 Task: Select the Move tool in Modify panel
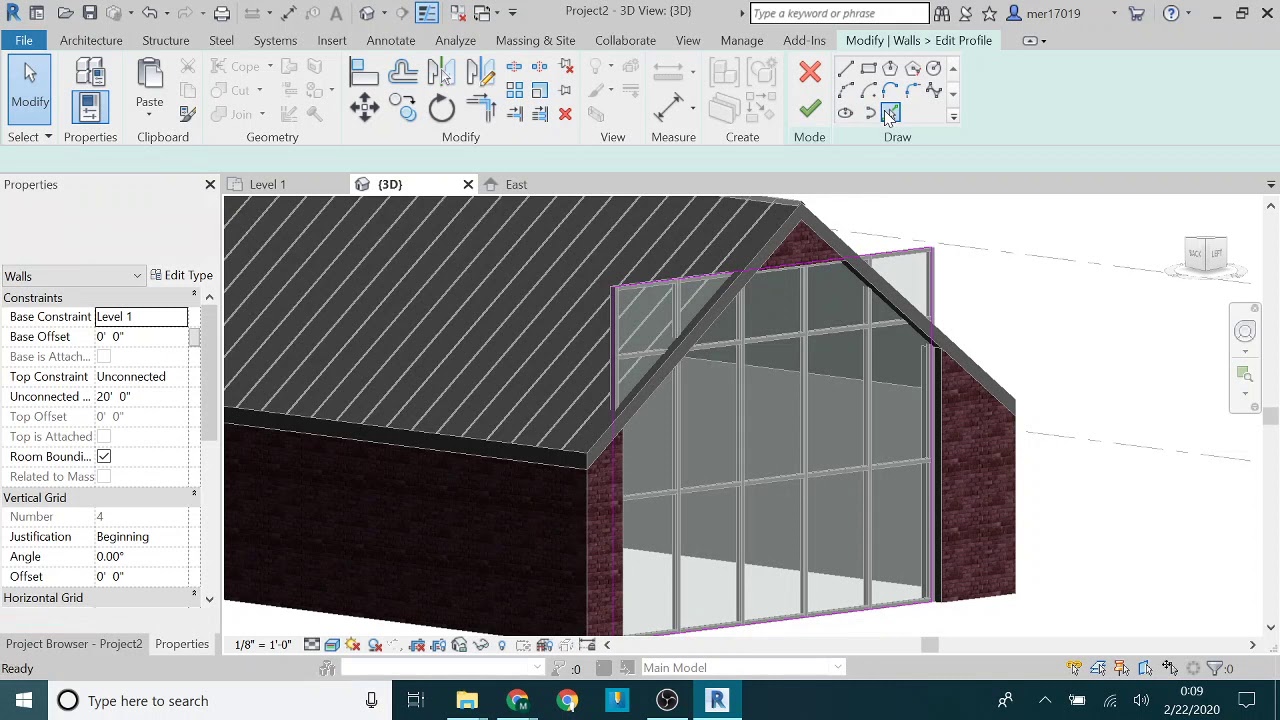coord(364,108)
